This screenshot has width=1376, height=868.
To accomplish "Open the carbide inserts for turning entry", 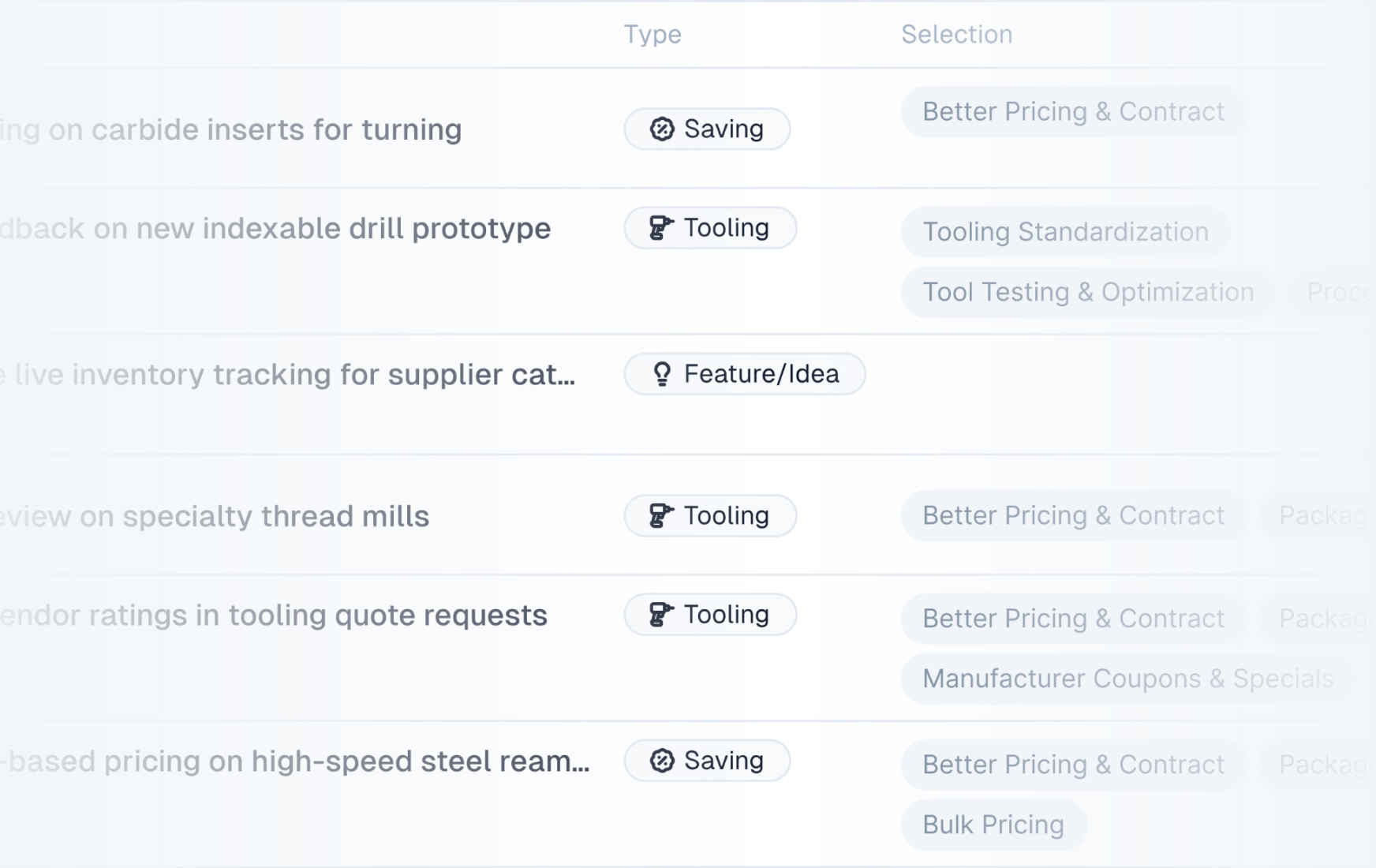I will [231, 129].
